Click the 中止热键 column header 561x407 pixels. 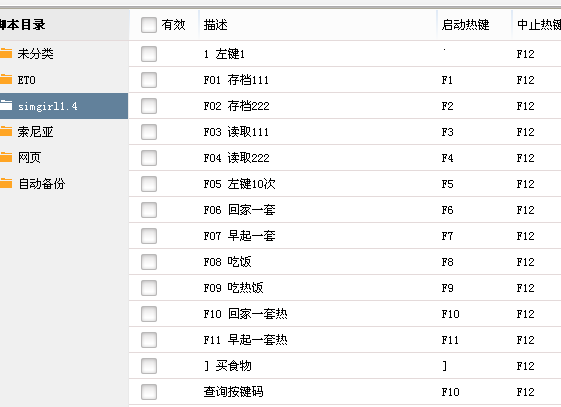[x=537, y=25]
